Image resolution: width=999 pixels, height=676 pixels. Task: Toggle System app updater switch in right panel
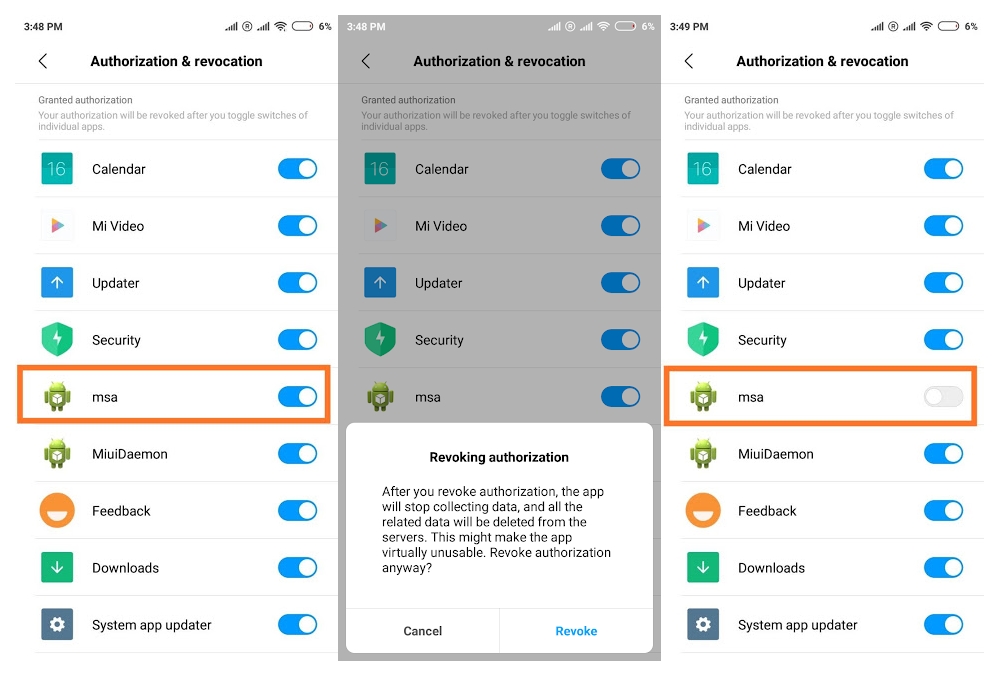944,624
